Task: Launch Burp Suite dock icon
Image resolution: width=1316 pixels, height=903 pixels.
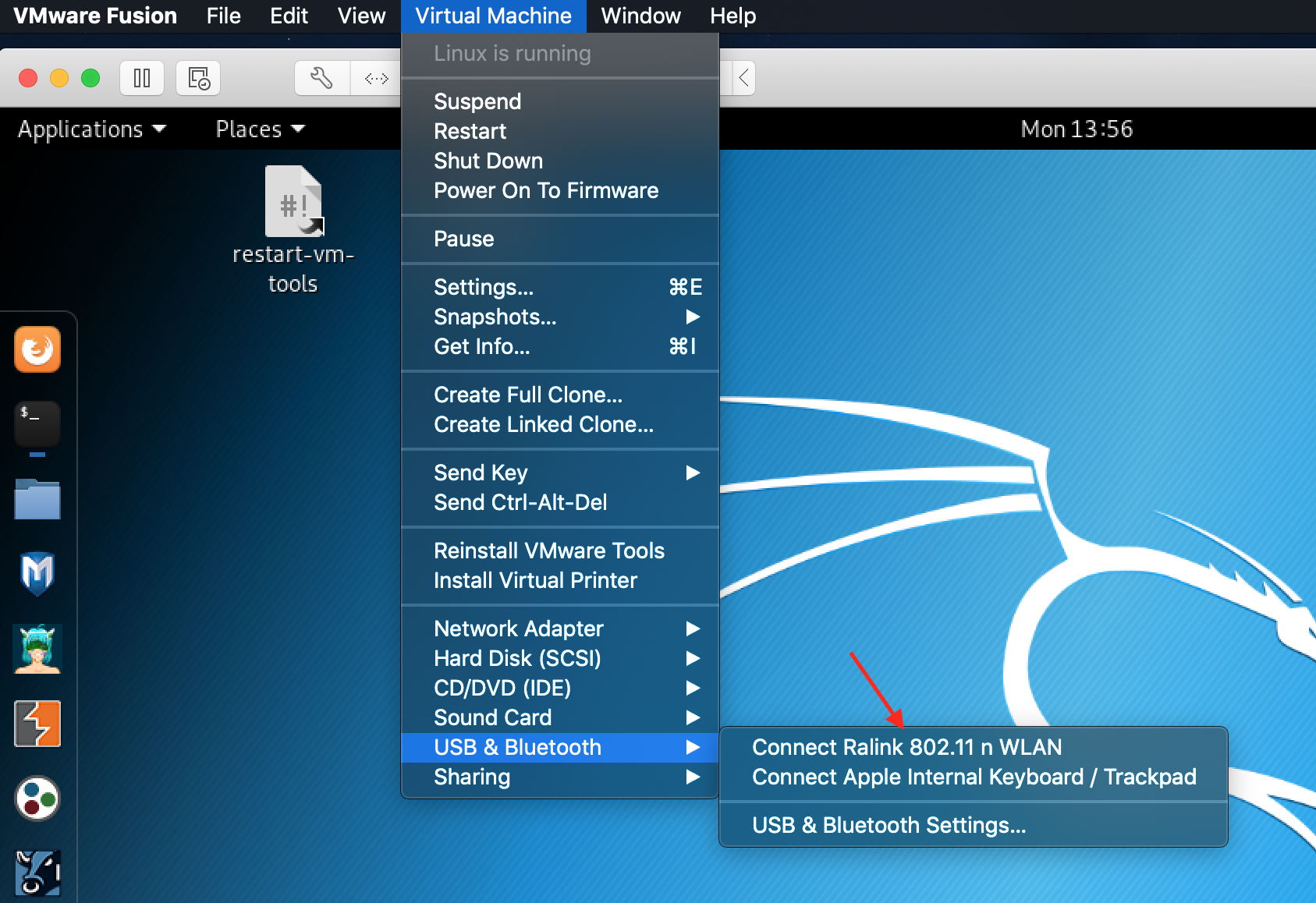Action: [x=37, y=724]
